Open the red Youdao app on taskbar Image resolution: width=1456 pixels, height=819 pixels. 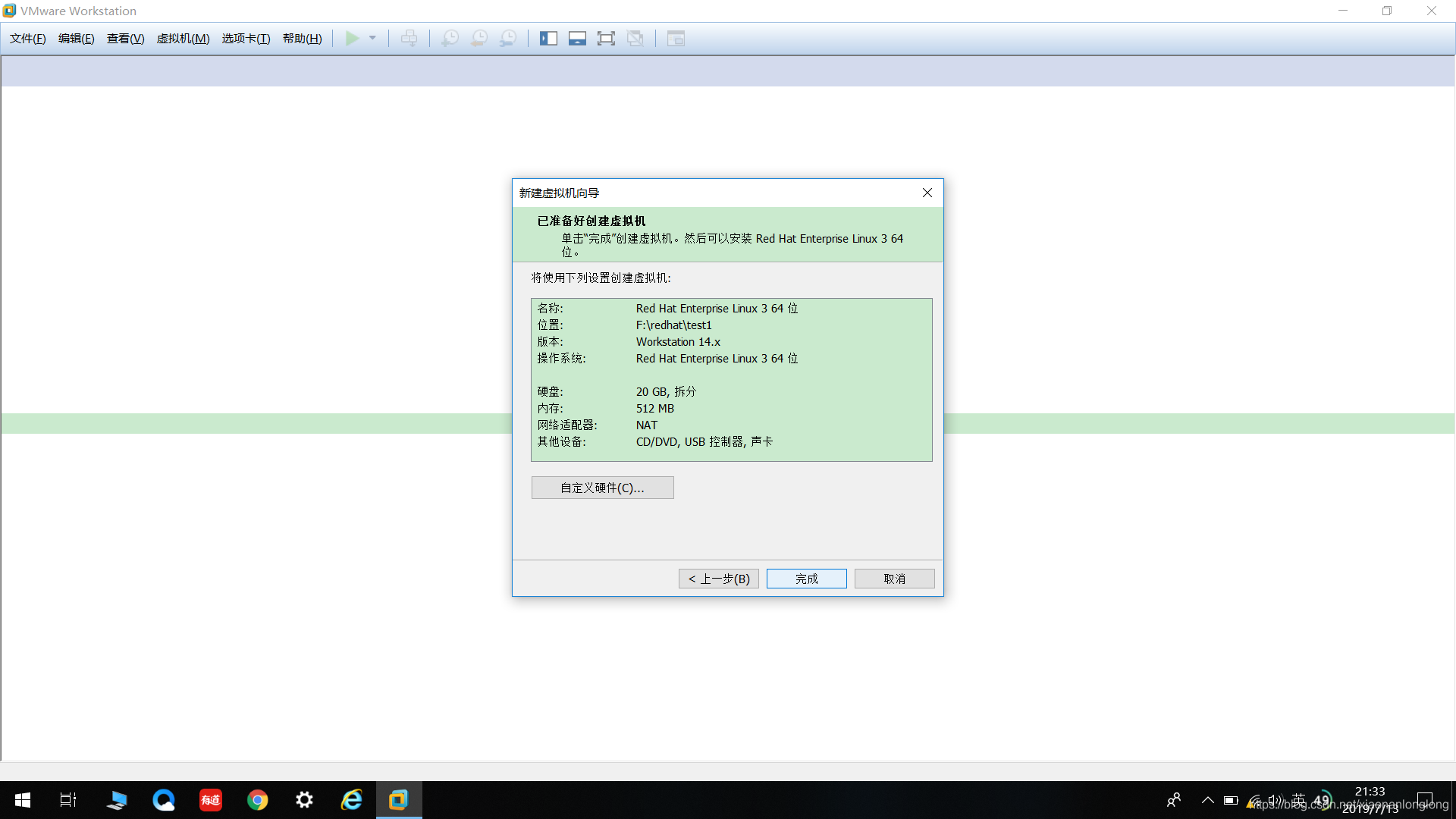pos(211,800)
